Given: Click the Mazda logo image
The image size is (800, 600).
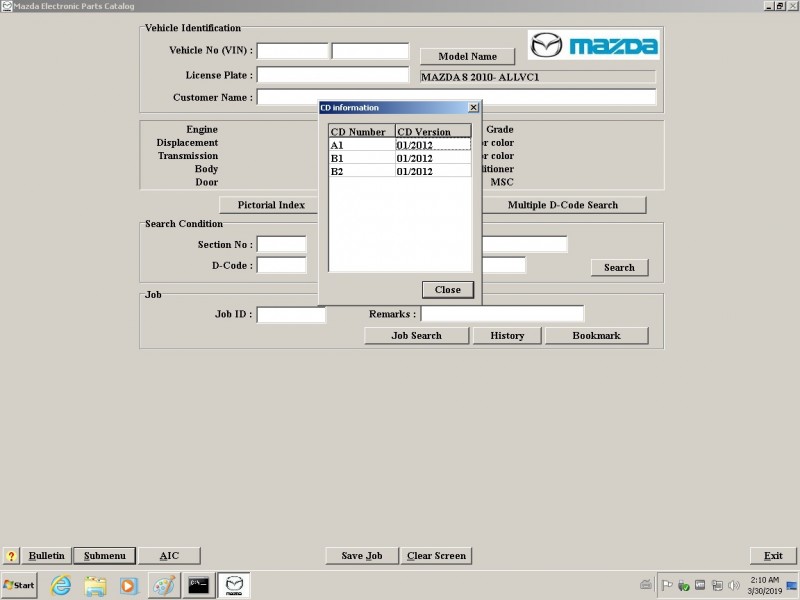Looking at the screenshot, I should (593, 45).
